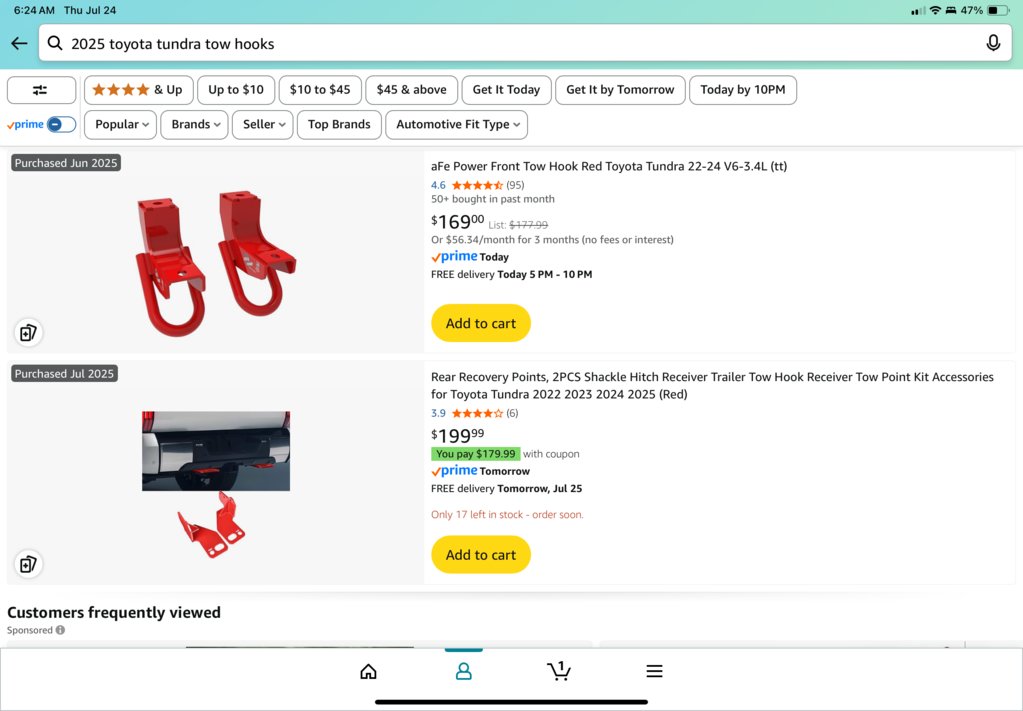Click the Customers frequently viewed heading
This screenshot has height=711, width=1023.
coord(114,613)
